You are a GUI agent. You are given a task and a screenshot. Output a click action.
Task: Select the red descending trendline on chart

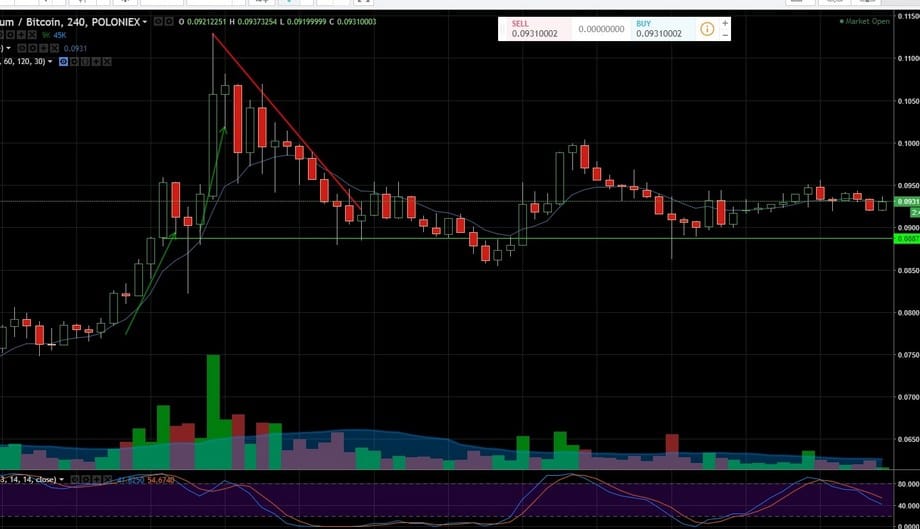pyautogui.click(x=286, y=121)
